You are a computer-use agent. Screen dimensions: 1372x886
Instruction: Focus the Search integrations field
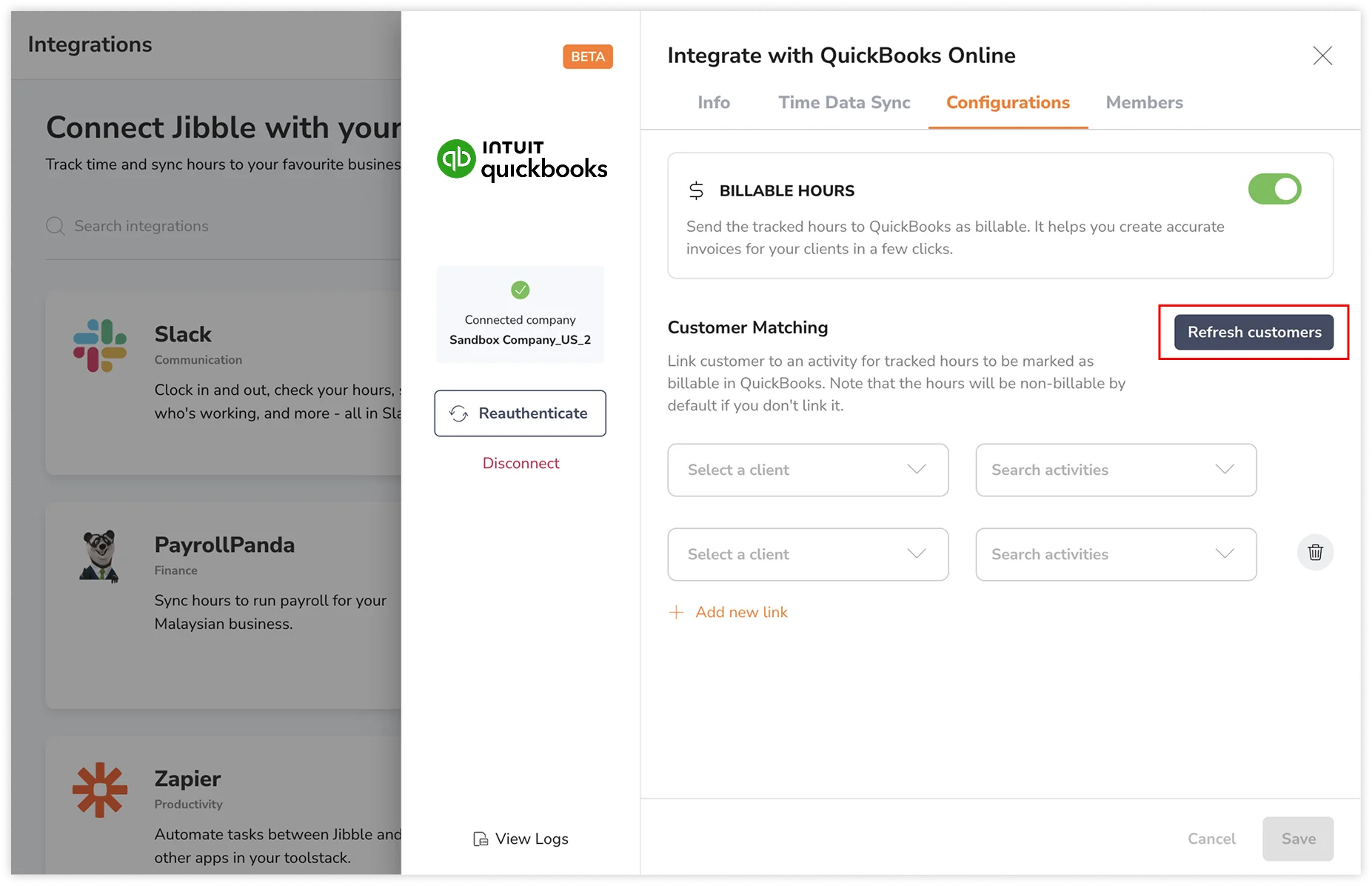coord(222,226)
